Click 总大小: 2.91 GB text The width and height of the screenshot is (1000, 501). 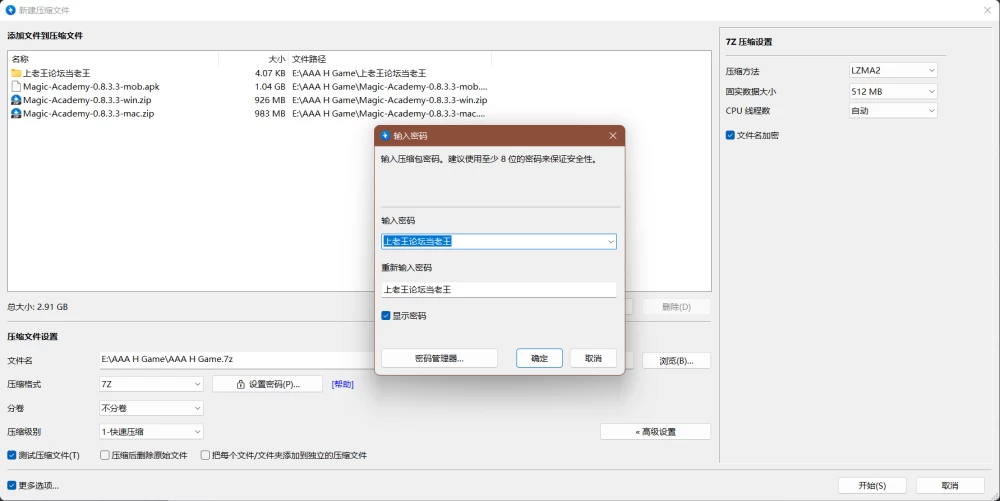[x=38, y=307]
